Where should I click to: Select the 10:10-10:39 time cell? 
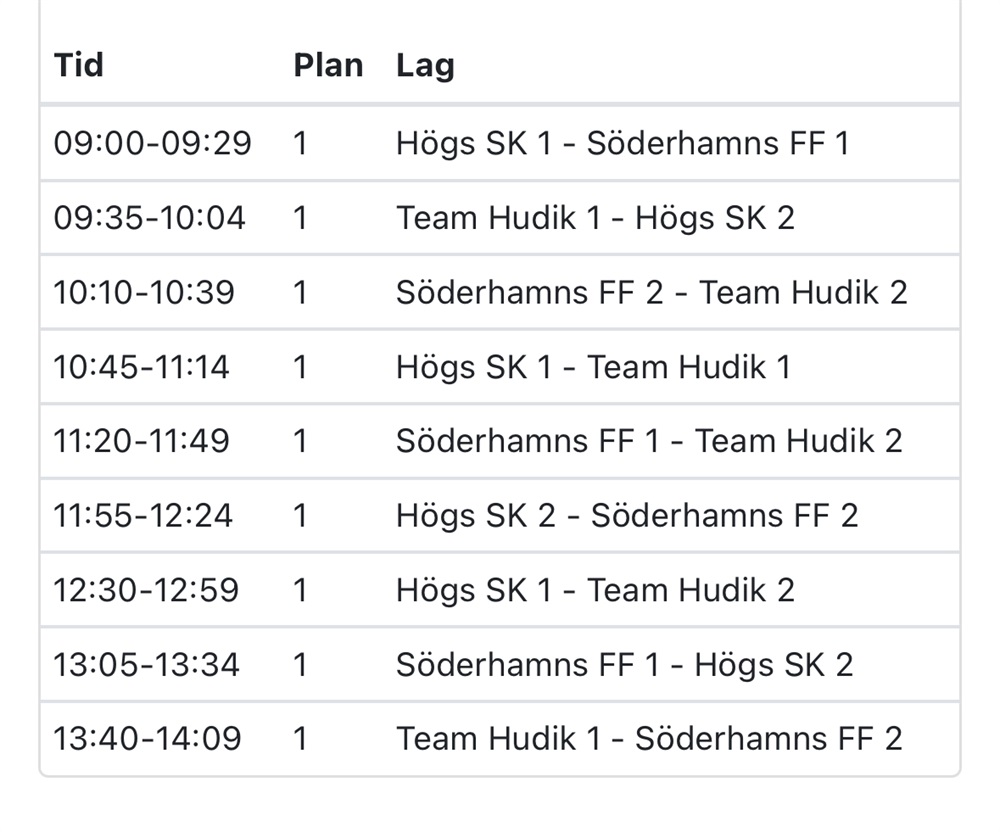(x=144, y=292)
